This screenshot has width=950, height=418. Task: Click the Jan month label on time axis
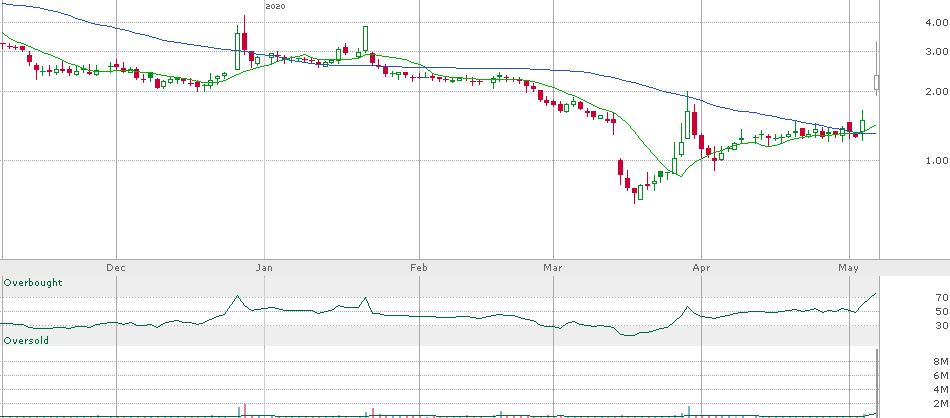click(x=264, y=267)
